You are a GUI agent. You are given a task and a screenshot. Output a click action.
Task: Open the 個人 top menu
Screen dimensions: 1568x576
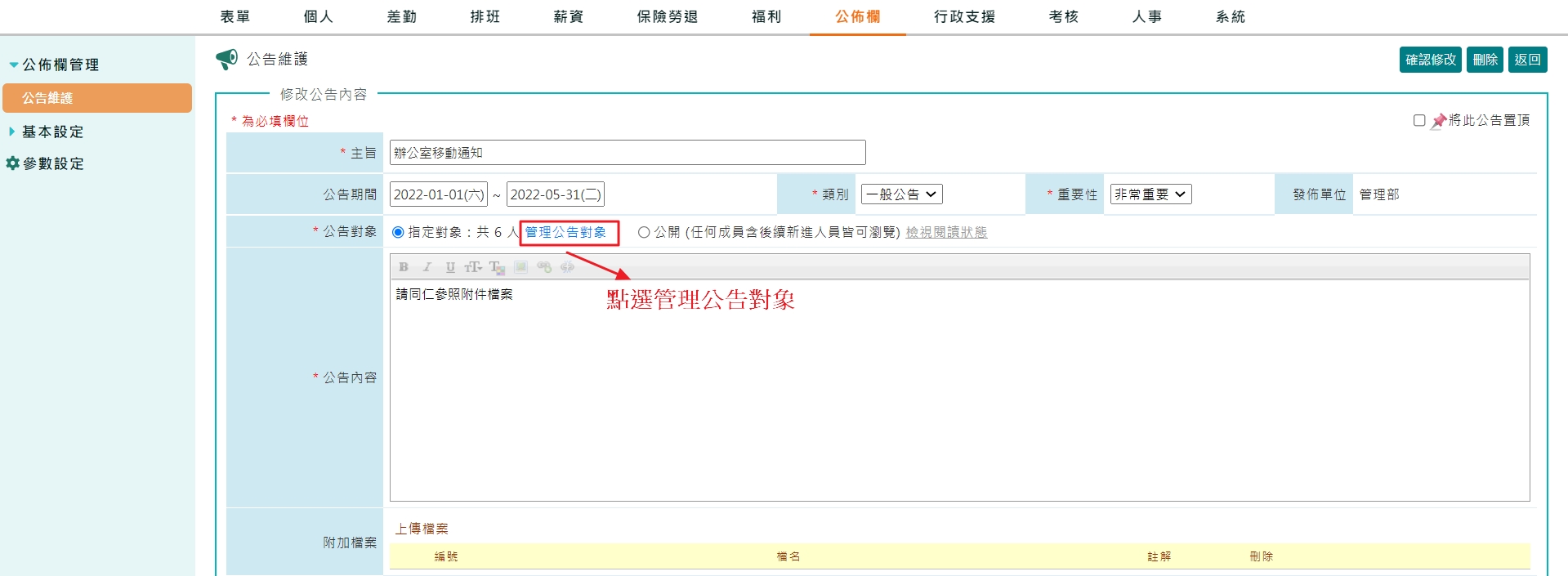[x=319, y=16]
